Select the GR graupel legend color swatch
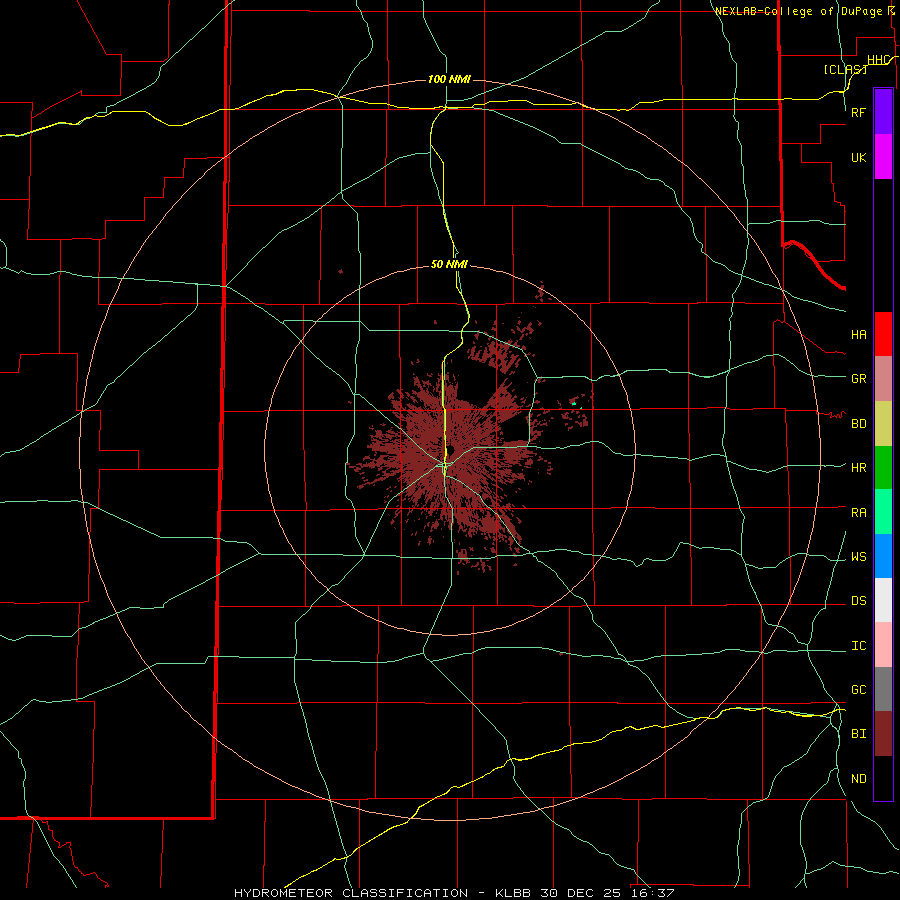This screenshot has width=900, height=900. 883,378
